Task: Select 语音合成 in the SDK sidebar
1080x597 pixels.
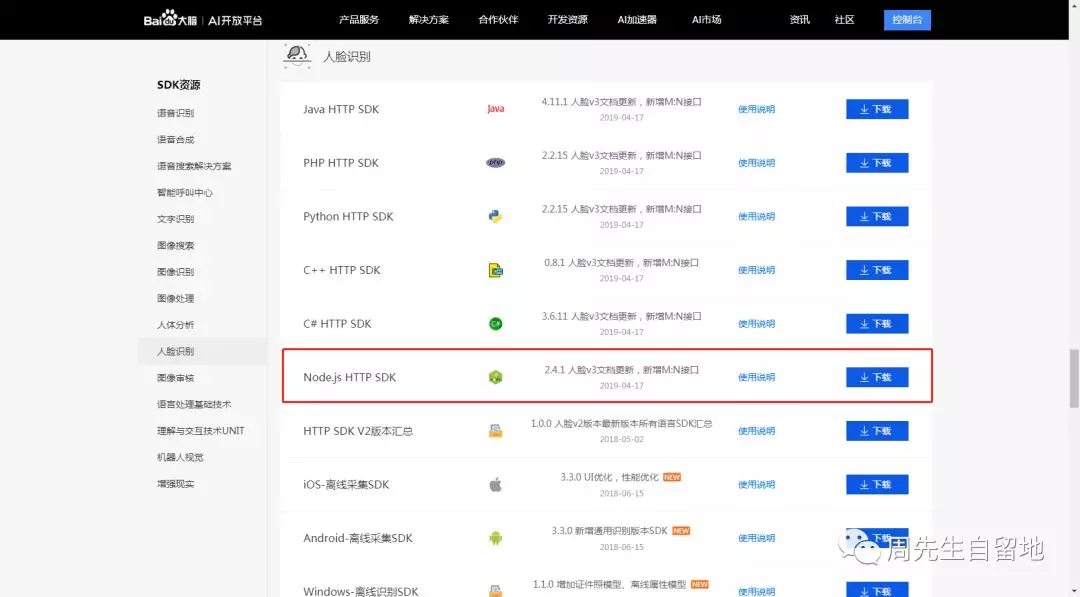Action: (175, 140)
